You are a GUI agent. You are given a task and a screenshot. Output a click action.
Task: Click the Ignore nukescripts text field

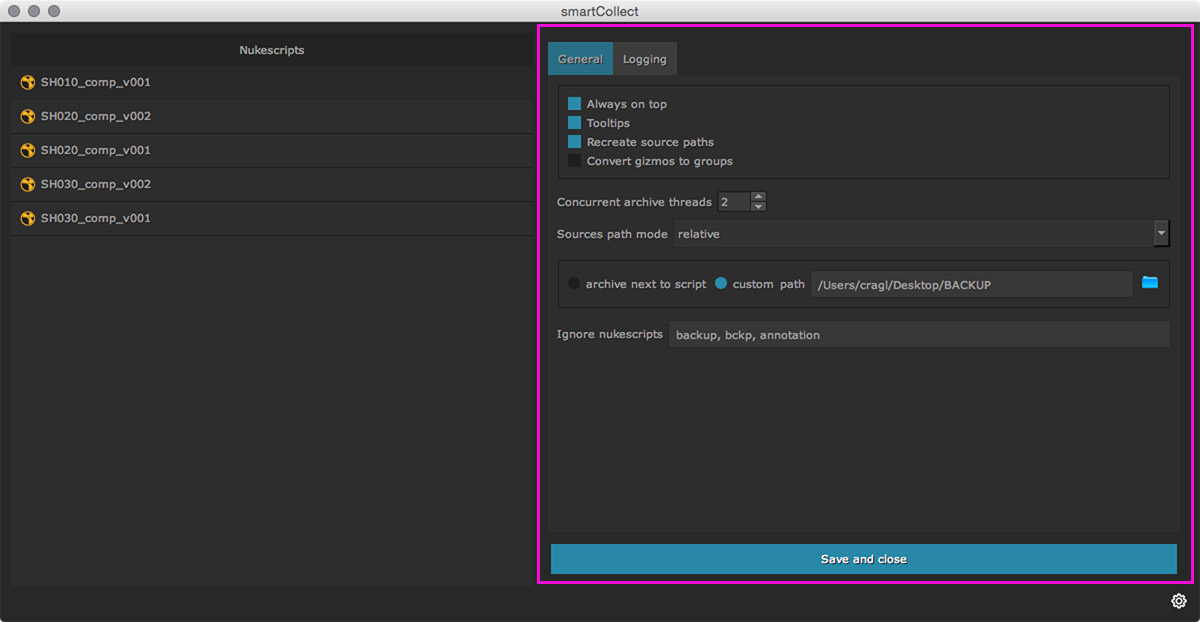click(918, 335)
